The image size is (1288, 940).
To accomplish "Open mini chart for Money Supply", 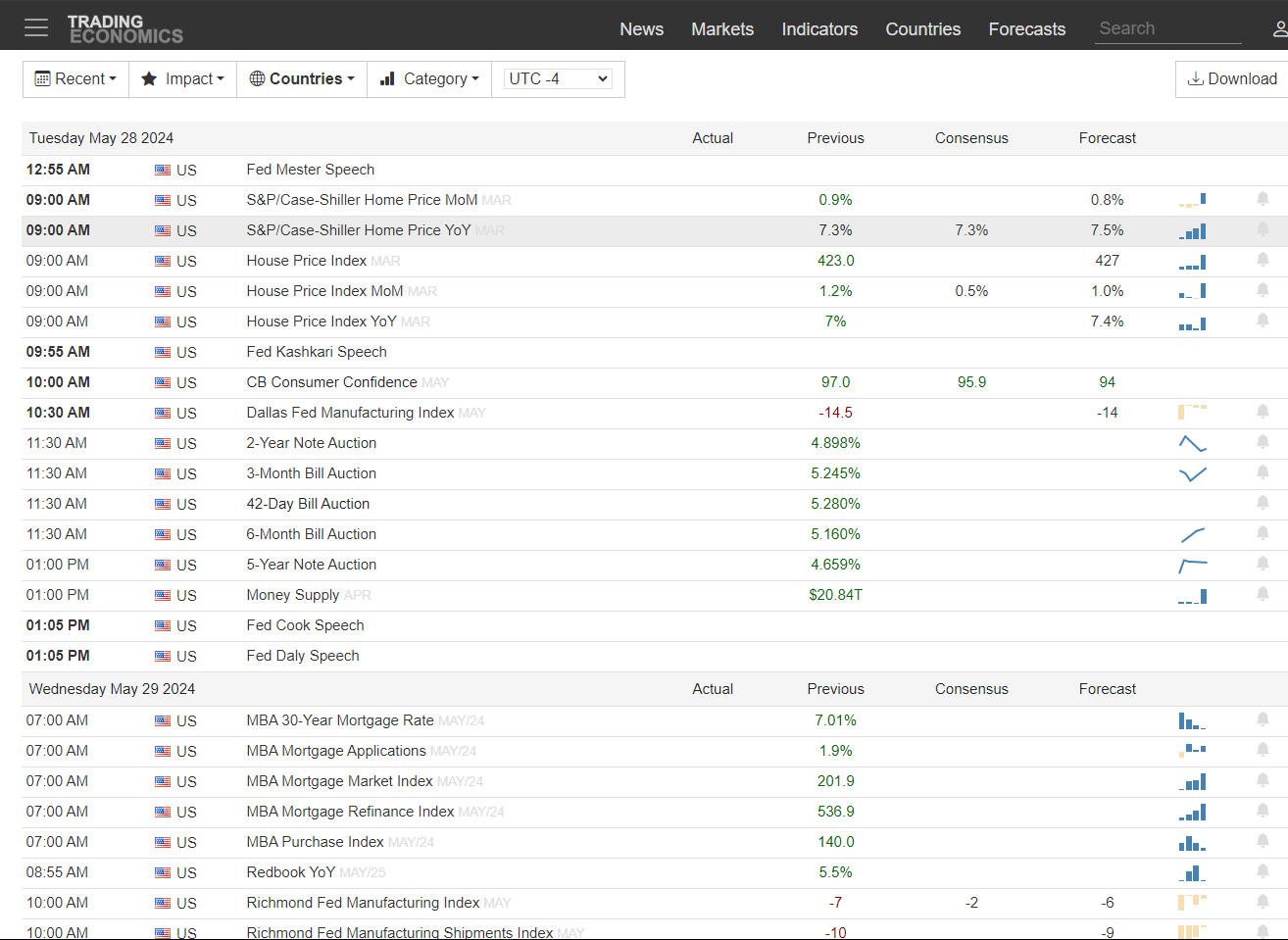I will tap(1192, 596).
